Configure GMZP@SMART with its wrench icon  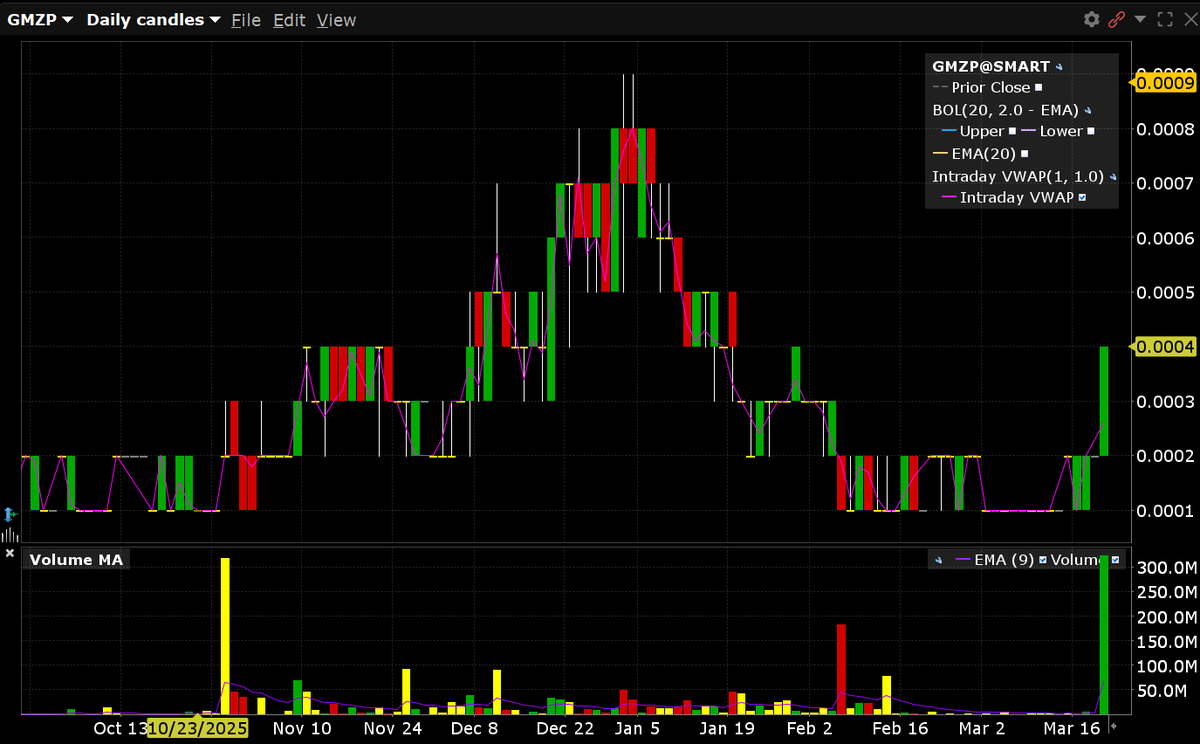1059,67
